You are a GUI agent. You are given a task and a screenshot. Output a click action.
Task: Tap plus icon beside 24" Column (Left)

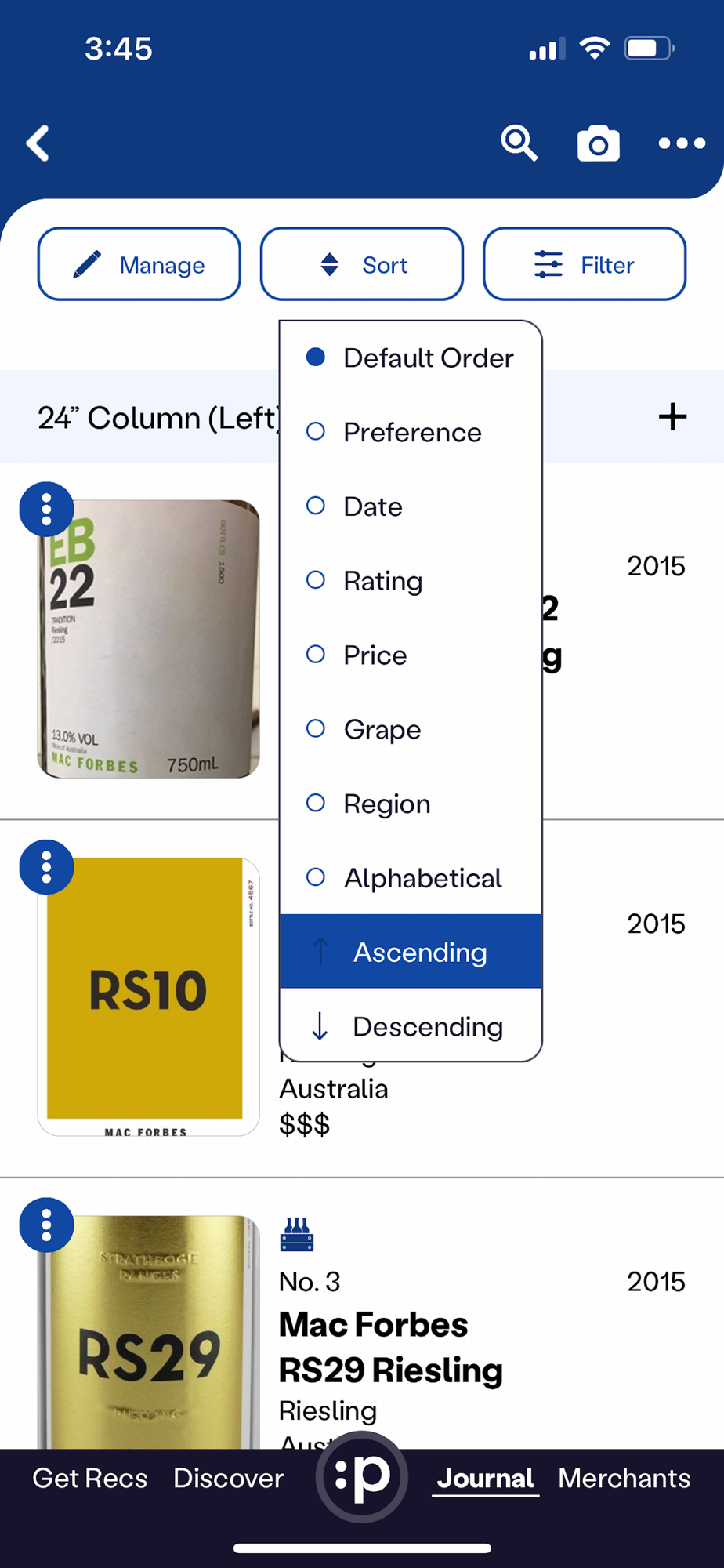pyautogui.click(x=672, y=416)
